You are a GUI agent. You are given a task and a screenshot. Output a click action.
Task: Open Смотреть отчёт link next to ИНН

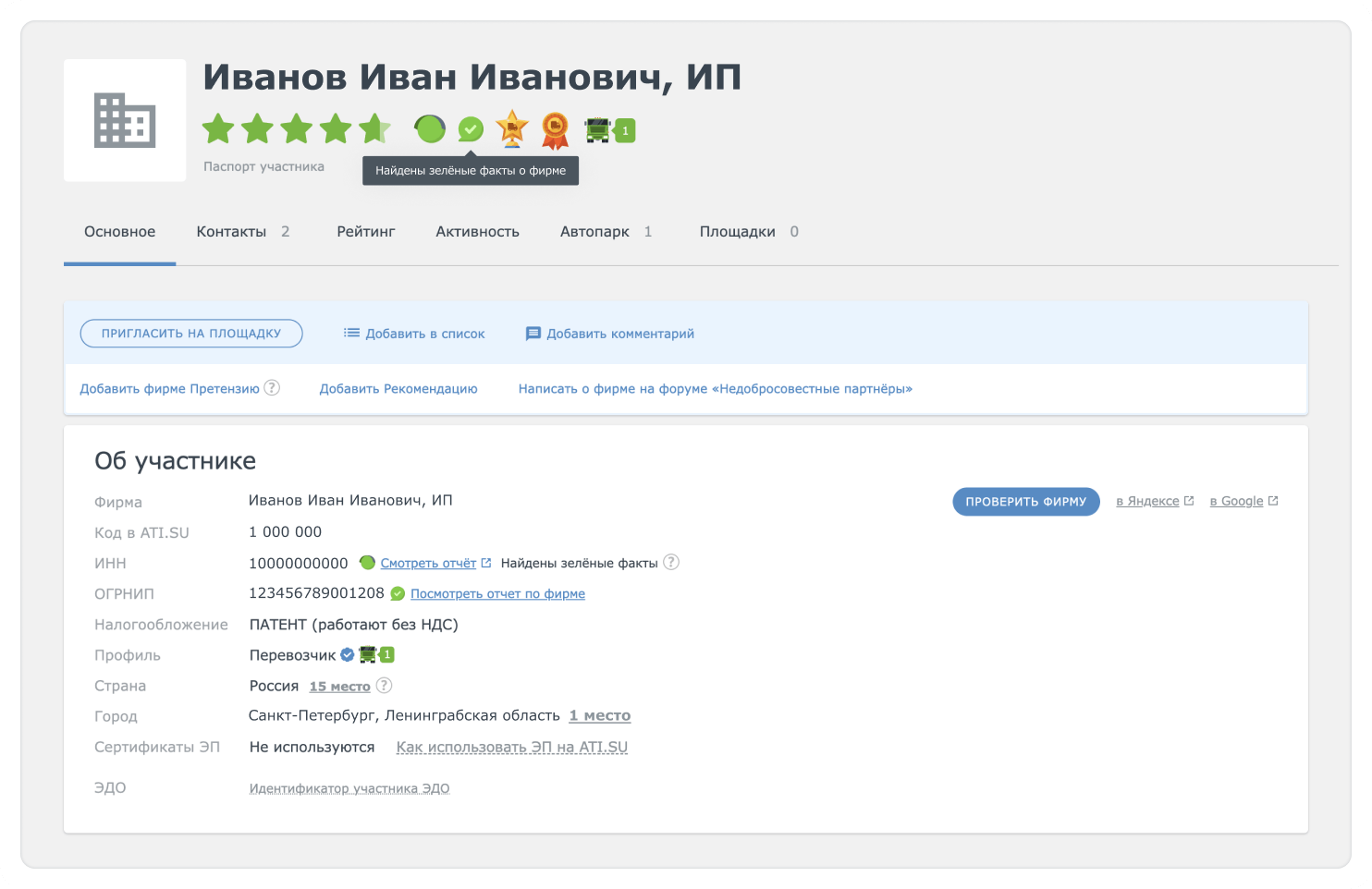pos(428,563)
